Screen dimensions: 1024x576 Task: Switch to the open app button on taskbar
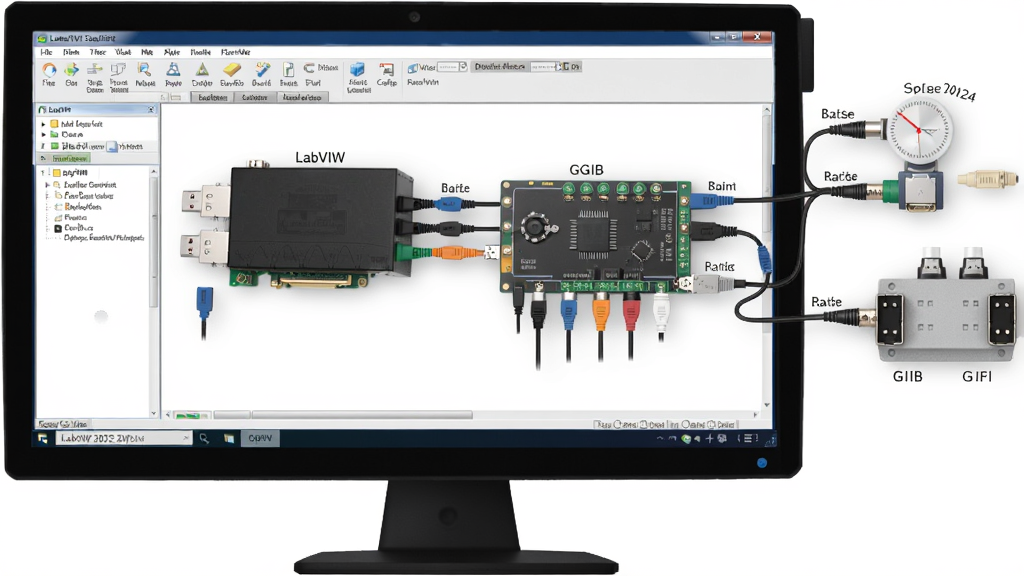(260, 438)
